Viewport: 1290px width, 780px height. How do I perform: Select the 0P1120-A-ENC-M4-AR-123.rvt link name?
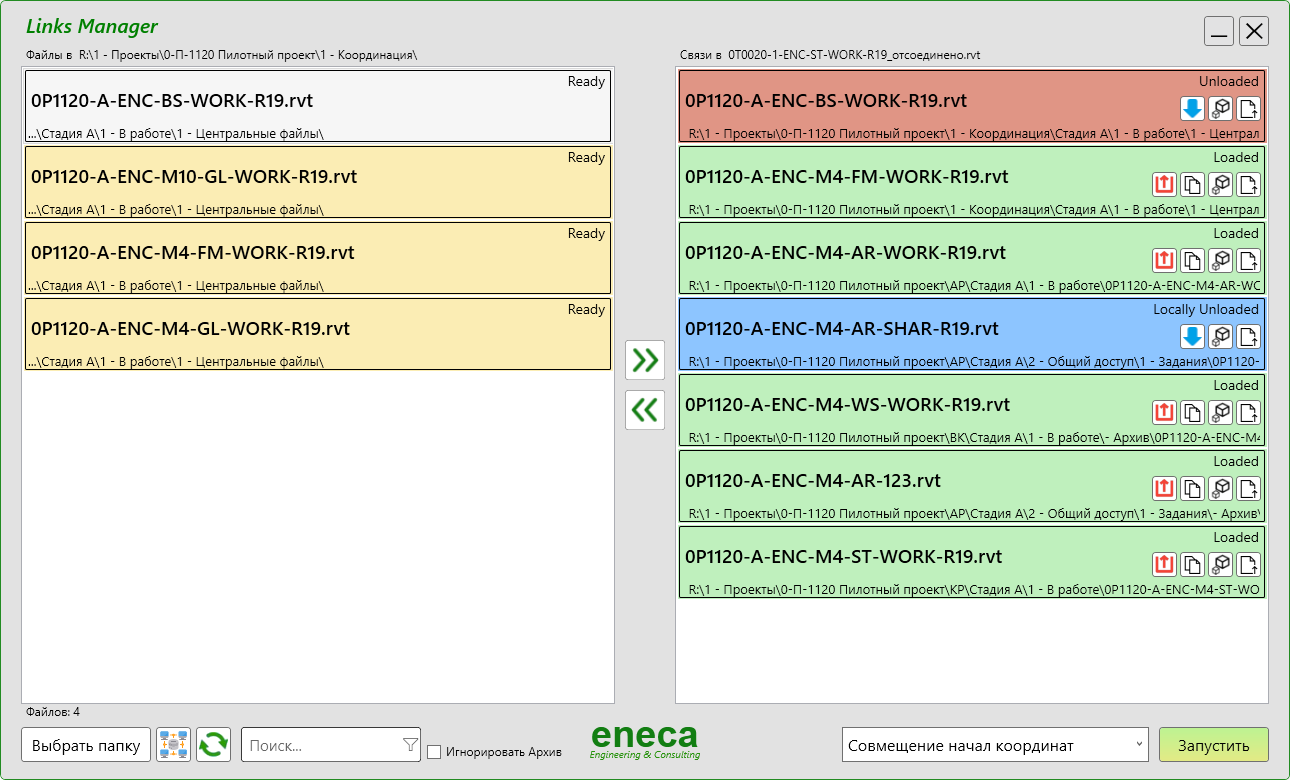click(x=813, y=481)
